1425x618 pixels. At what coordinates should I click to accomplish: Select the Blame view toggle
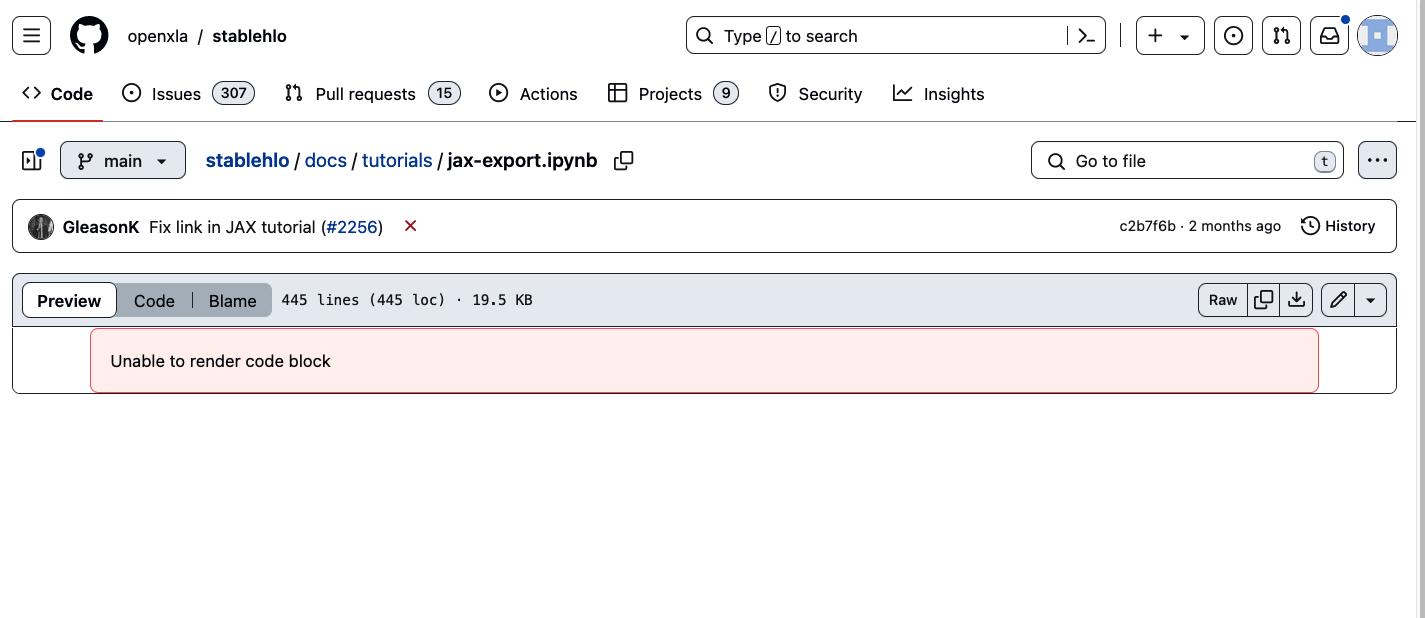(232, 300)
